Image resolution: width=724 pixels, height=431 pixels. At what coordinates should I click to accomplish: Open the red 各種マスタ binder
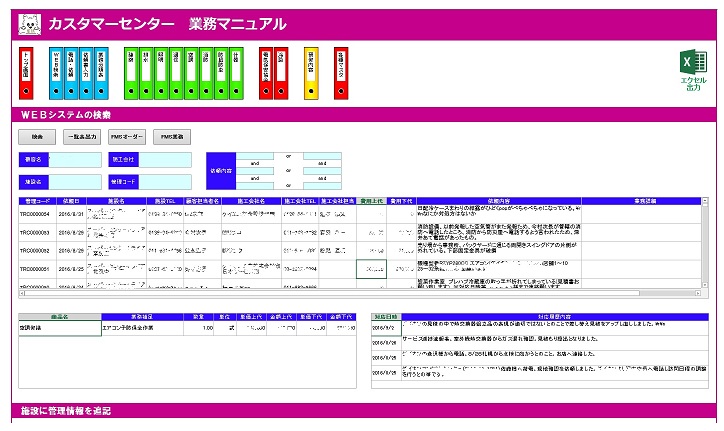(x=340, y=72)
